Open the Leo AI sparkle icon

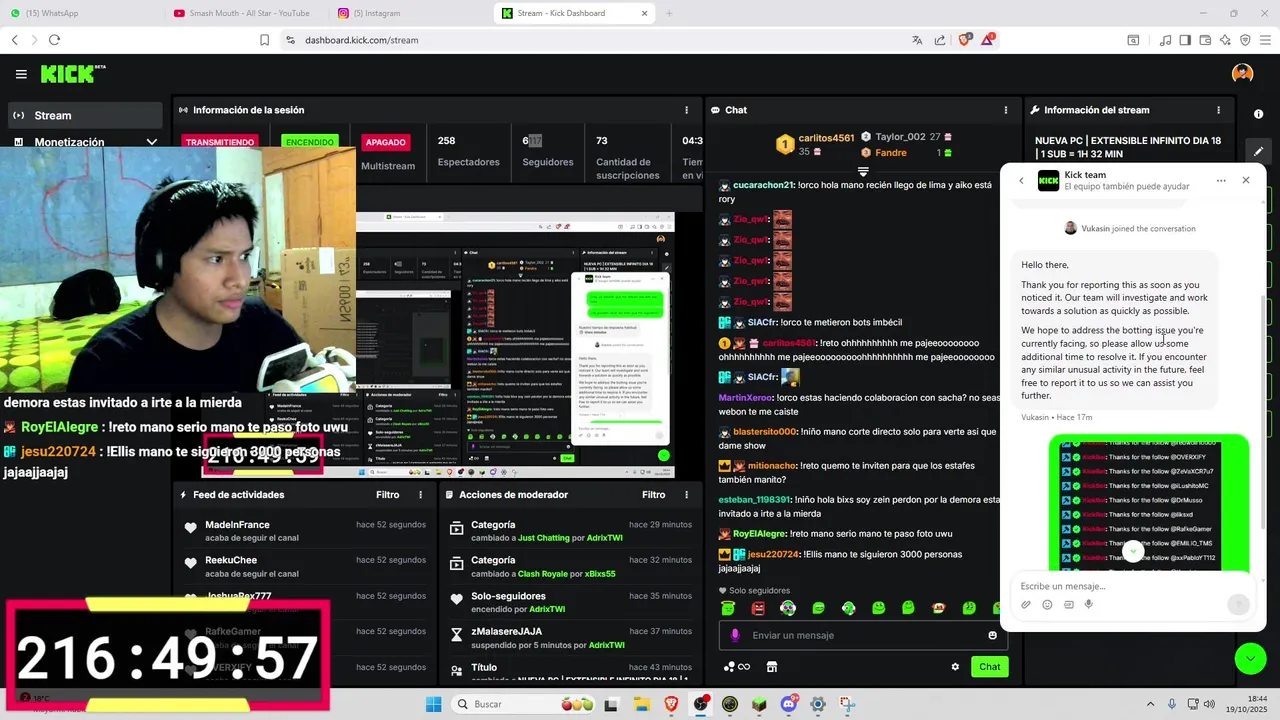point(1225,40)
